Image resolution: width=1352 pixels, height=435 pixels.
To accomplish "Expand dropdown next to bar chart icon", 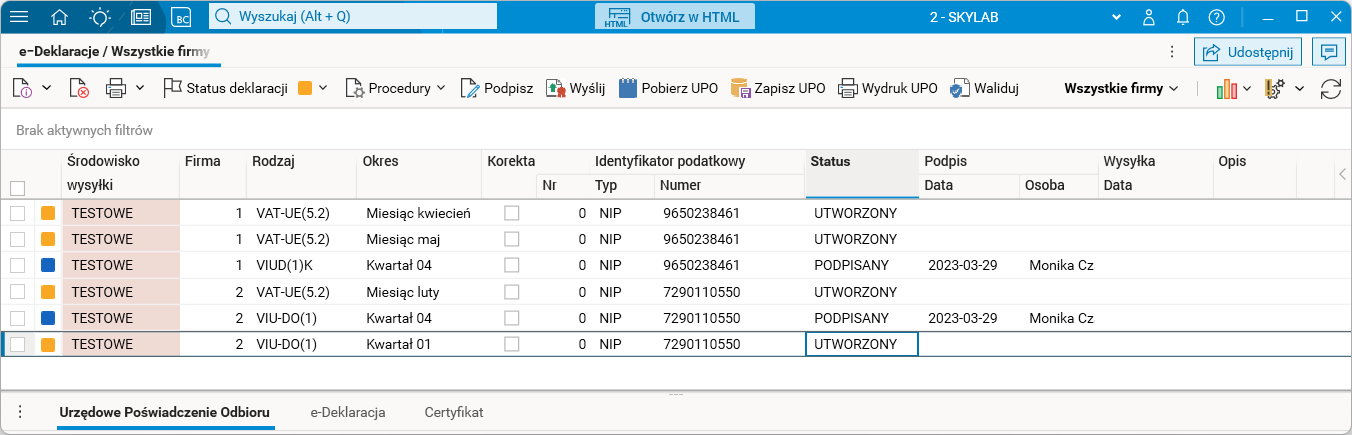I will pyautogui.click(x=1248, y=89).
